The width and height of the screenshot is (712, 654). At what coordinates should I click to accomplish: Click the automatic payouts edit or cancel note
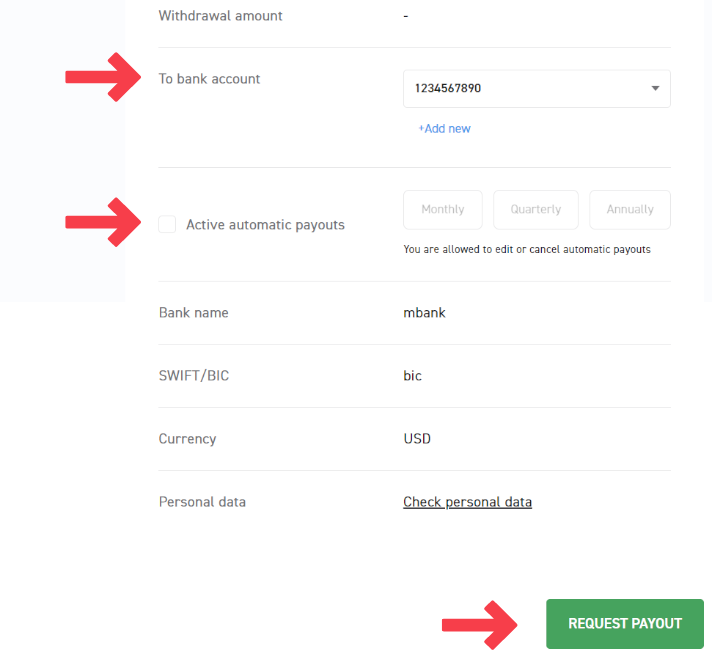pyautogui.click(x=527, y=249)
